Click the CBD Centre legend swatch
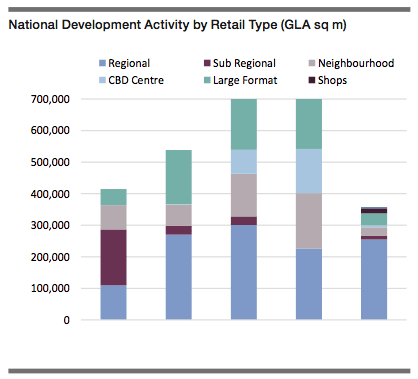 pyautogui.click(x=102, y=80)
